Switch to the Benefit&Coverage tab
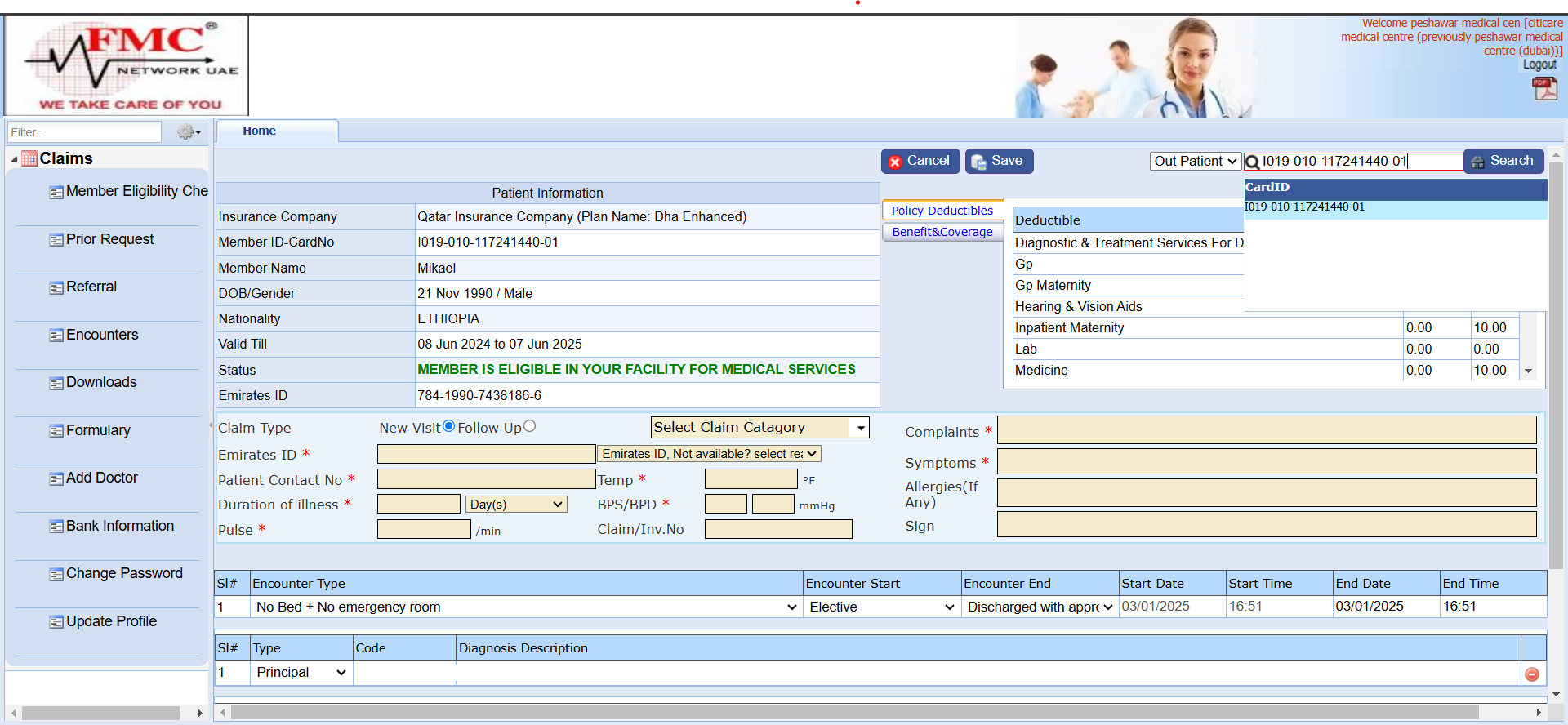 [x=942, y=232]
